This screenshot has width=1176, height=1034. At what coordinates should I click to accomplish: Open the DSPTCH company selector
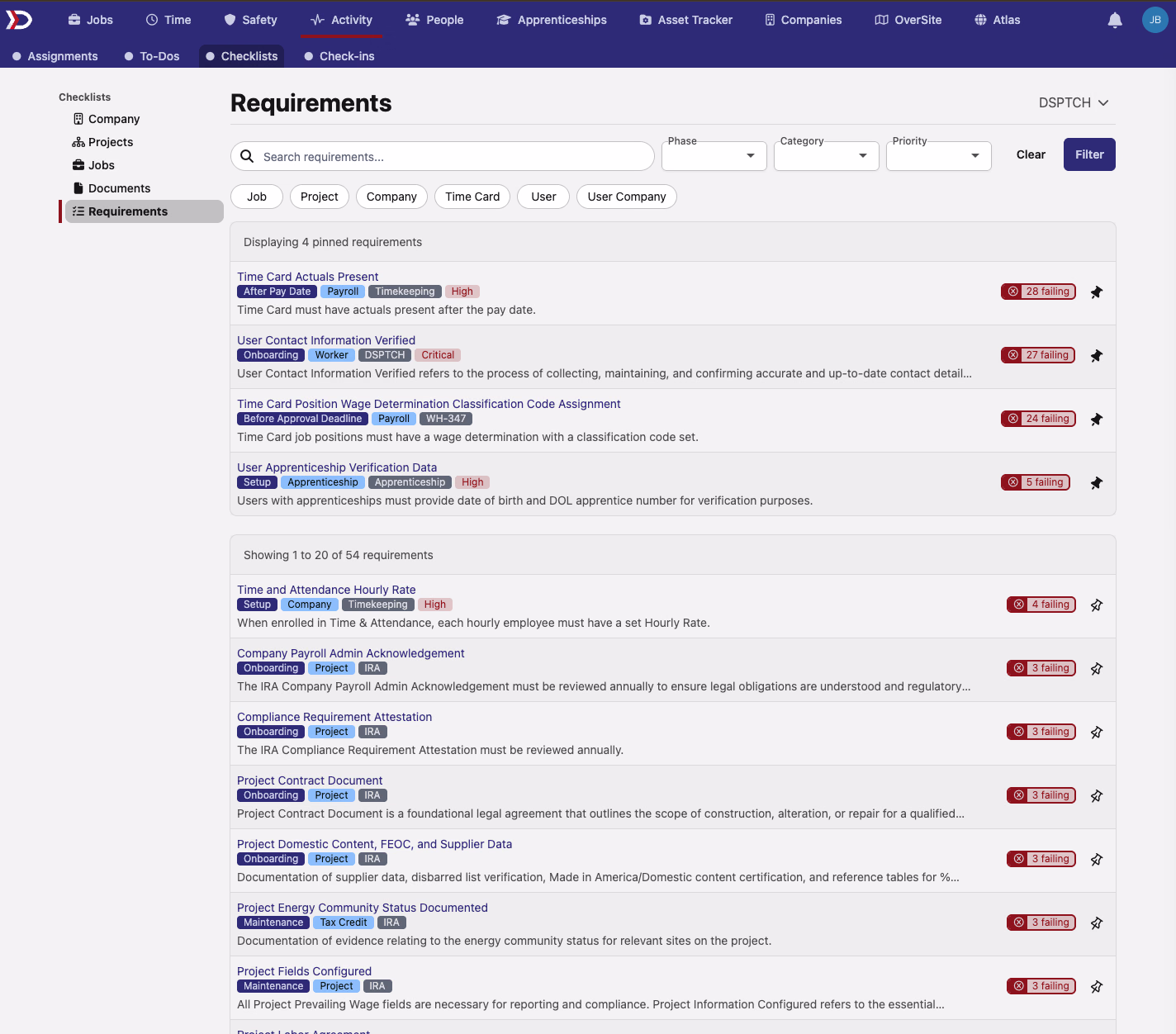click(x=1074, y=102)
